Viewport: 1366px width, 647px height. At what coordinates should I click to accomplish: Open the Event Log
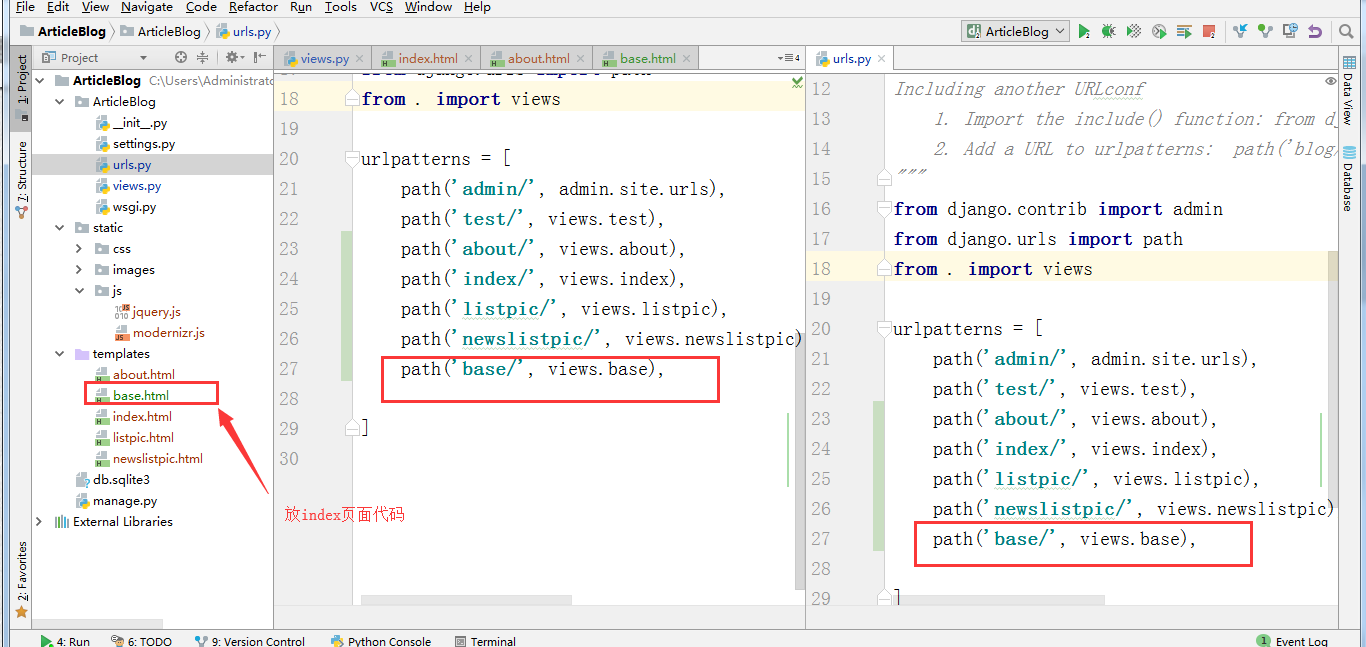[x=1293, y=641]
